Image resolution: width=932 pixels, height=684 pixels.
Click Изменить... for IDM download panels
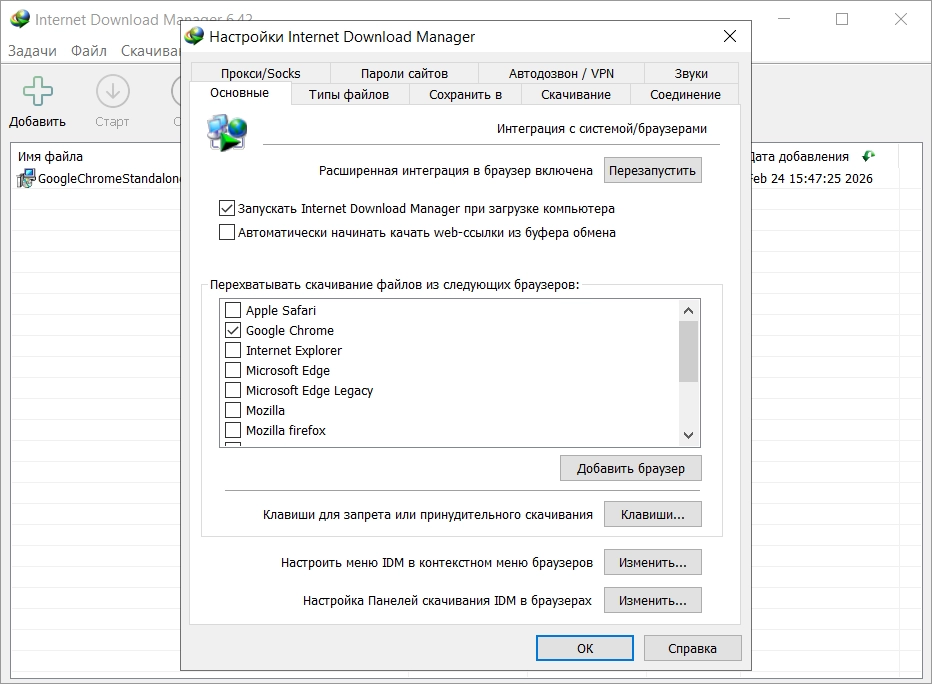(x=653, y=600)
